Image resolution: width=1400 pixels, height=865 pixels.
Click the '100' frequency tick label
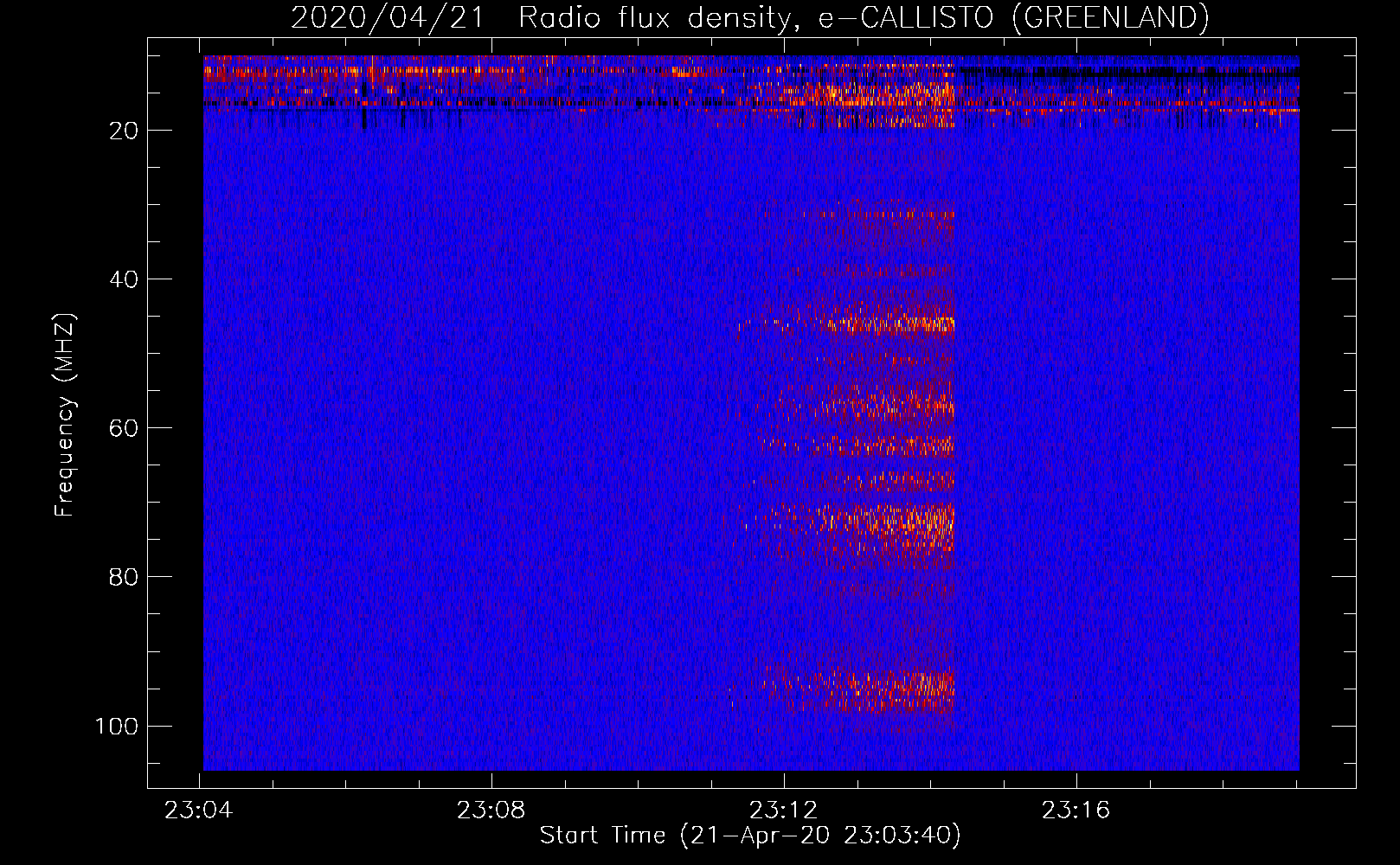point(117,726)
